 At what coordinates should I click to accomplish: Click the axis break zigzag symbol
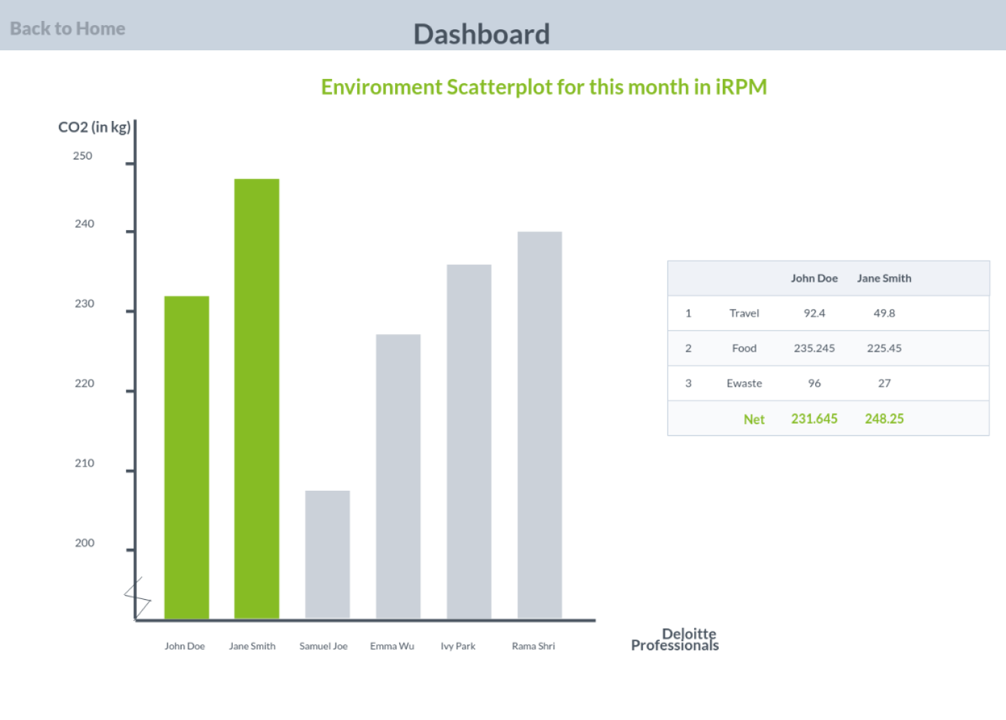click(x=137, y=597)
